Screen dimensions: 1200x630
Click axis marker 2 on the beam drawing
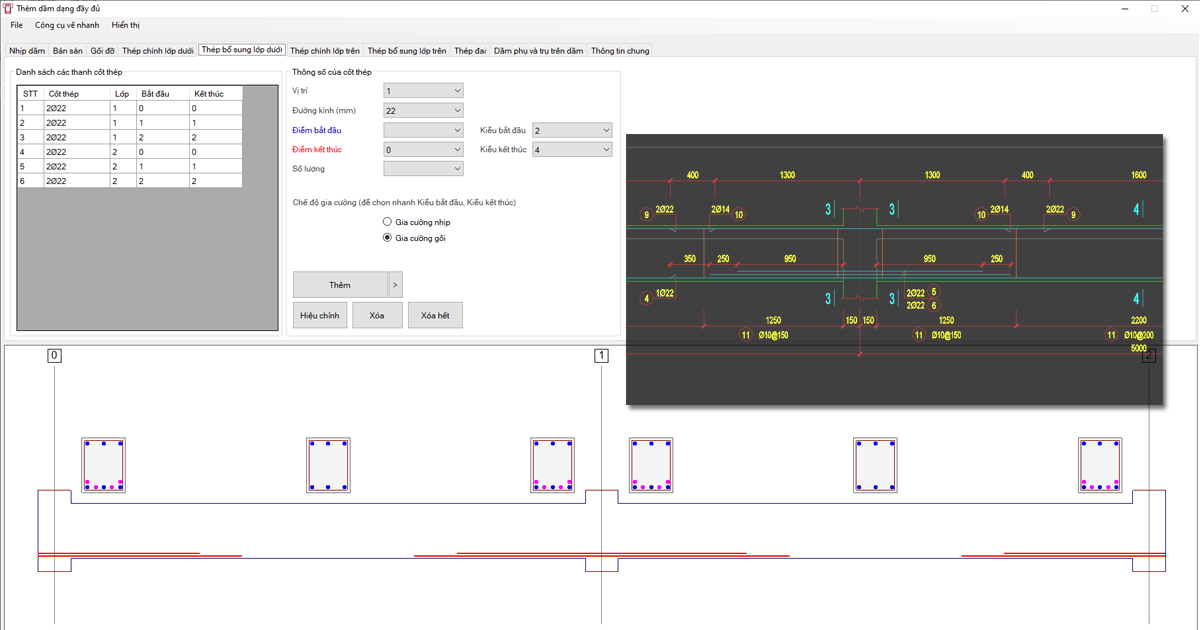point(1149,355)
